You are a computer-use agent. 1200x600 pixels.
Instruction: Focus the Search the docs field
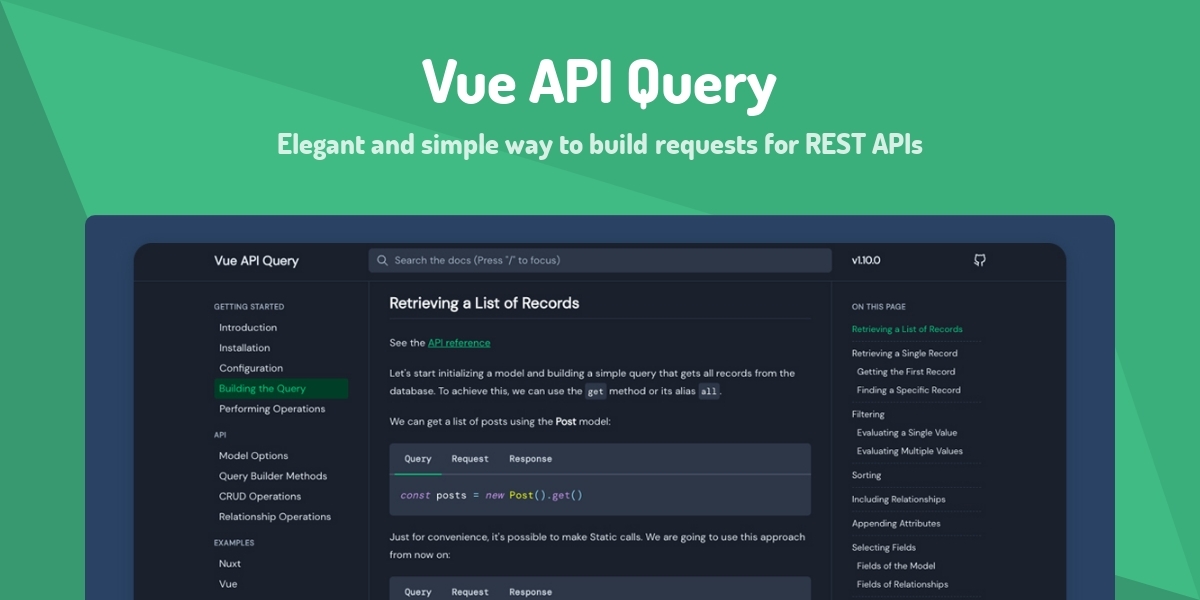coord(600,260)
